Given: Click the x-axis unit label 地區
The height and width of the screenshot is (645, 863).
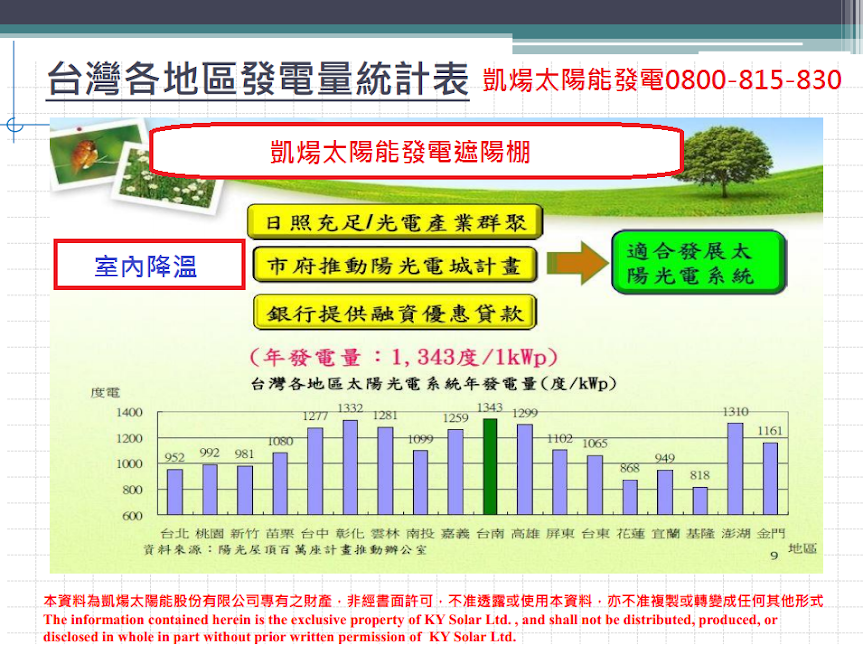Looking at the screenshot, I should pos(802,548).
